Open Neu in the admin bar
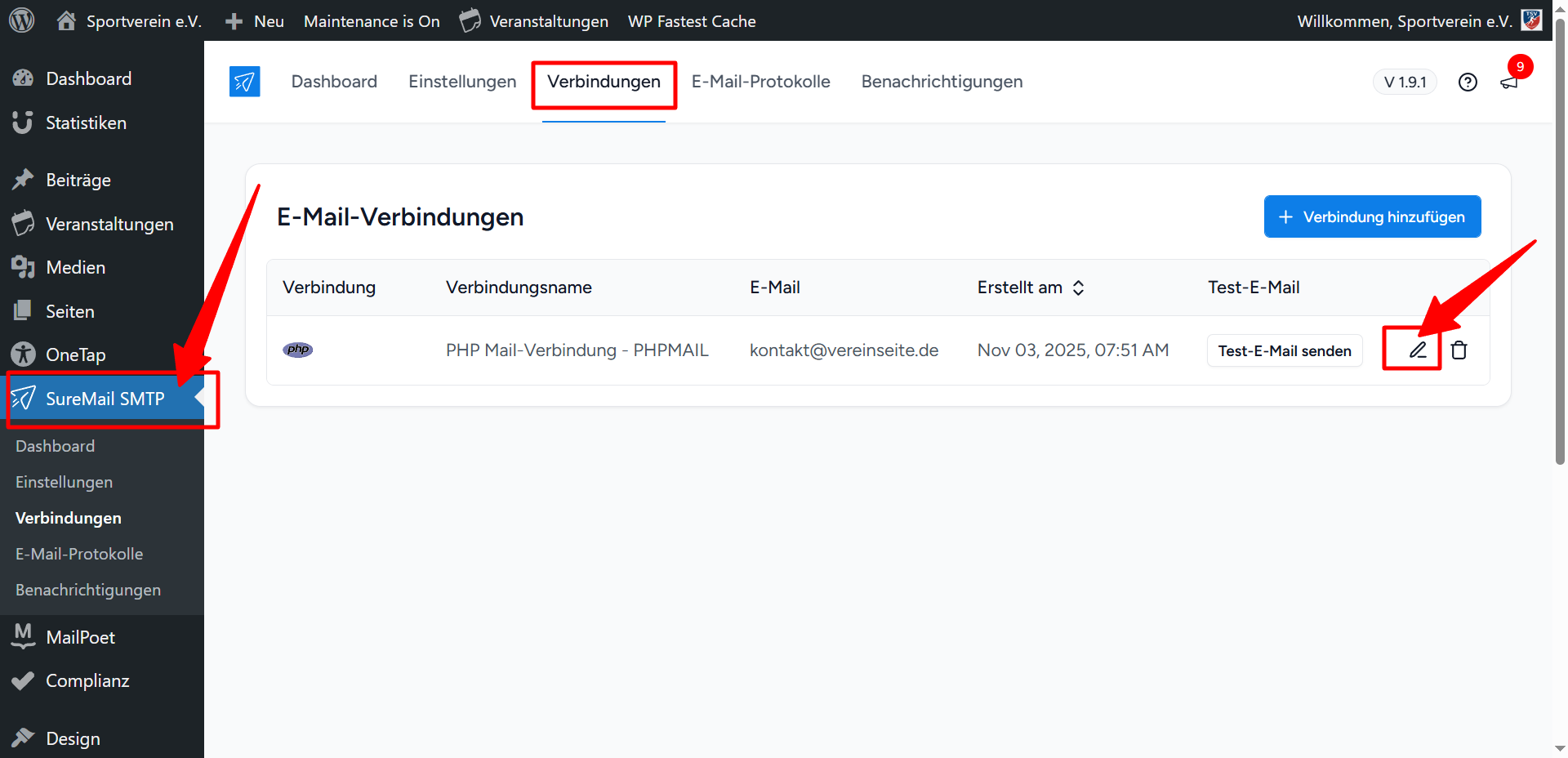 point(269,21)
